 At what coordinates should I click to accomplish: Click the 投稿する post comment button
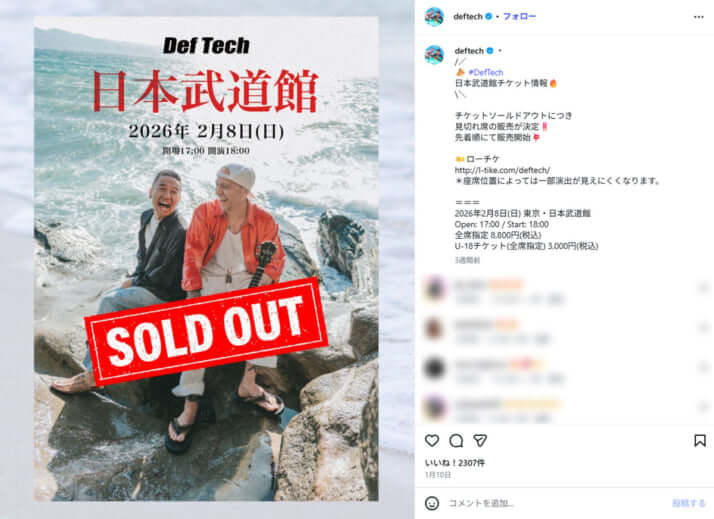tap(688, 503)
